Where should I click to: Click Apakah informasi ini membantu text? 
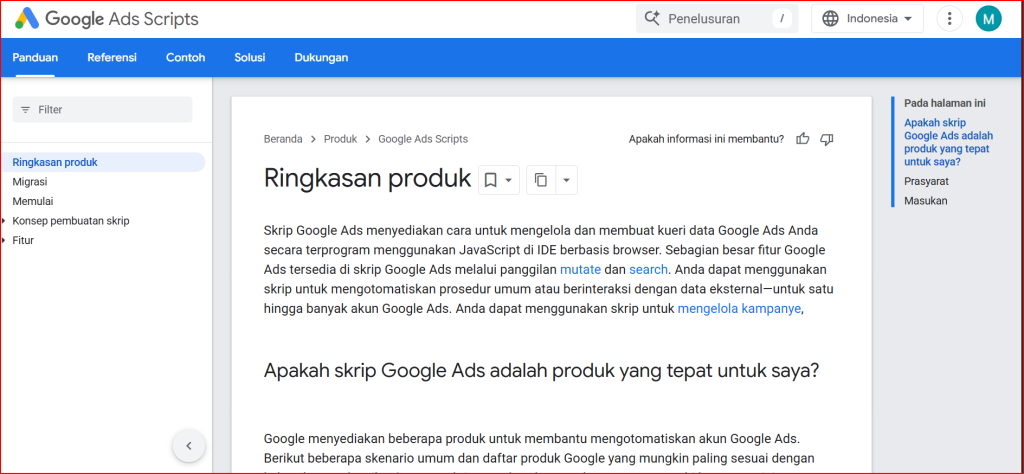[706, 139]
